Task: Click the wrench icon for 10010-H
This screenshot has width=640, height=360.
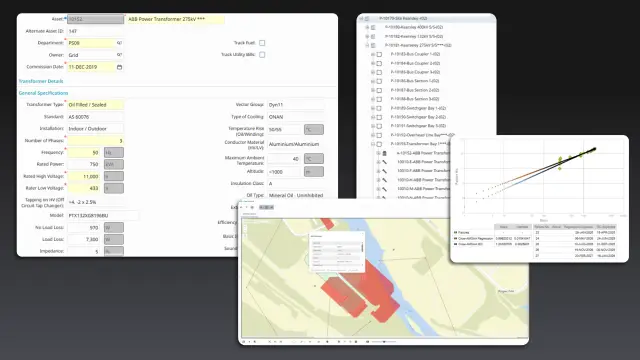Action: point(384,180)
